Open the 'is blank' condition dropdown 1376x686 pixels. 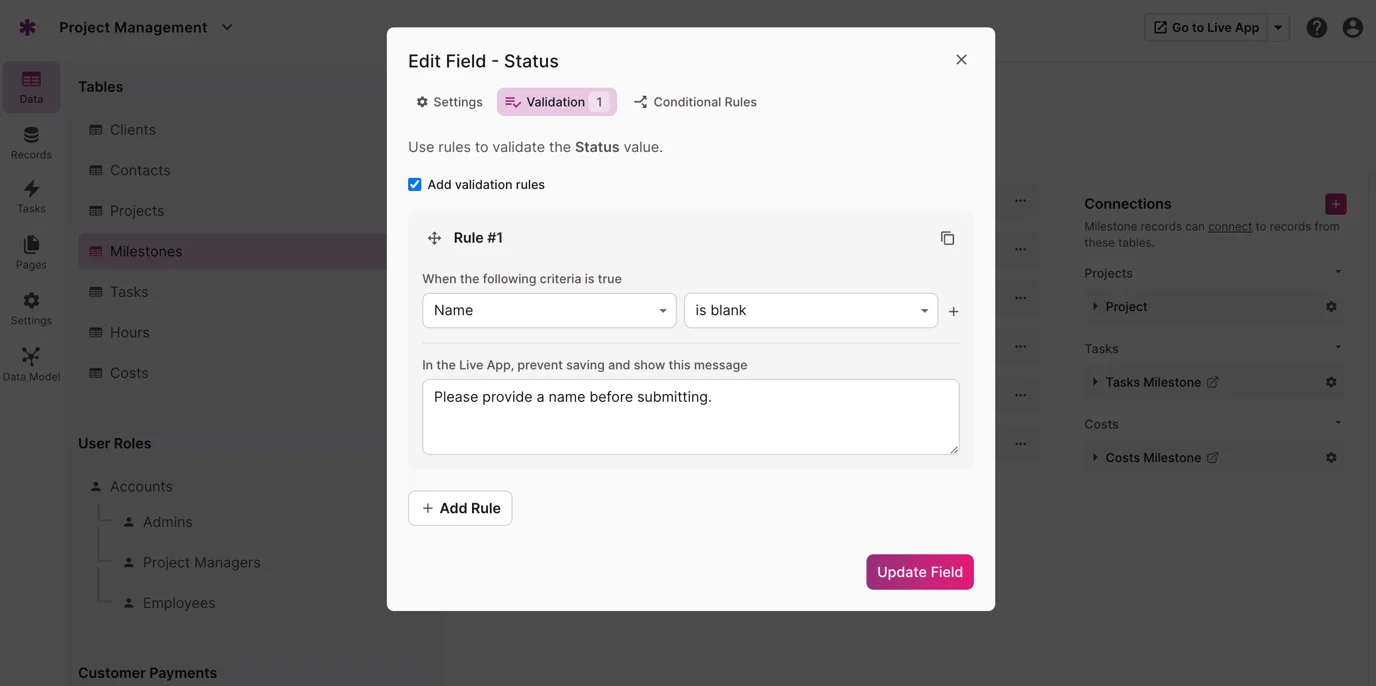810,311
